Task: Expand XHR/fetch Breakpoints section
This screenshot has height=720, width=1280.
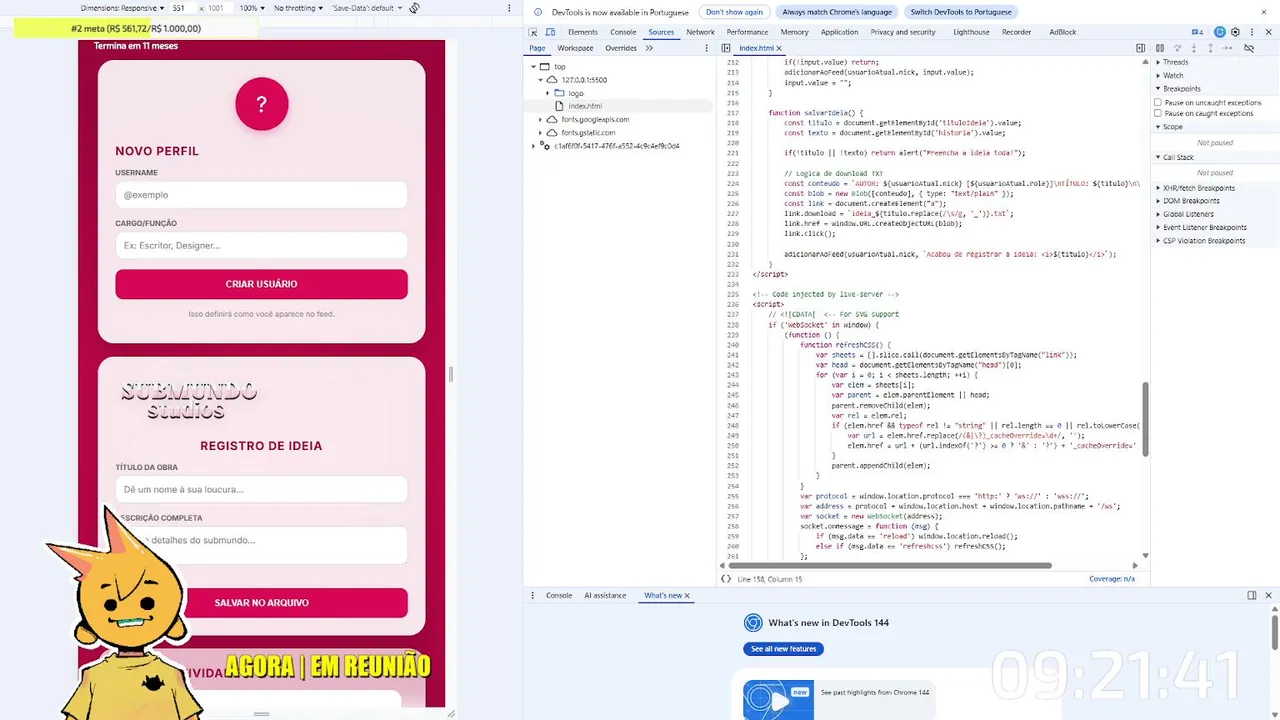Action: 1198,188
